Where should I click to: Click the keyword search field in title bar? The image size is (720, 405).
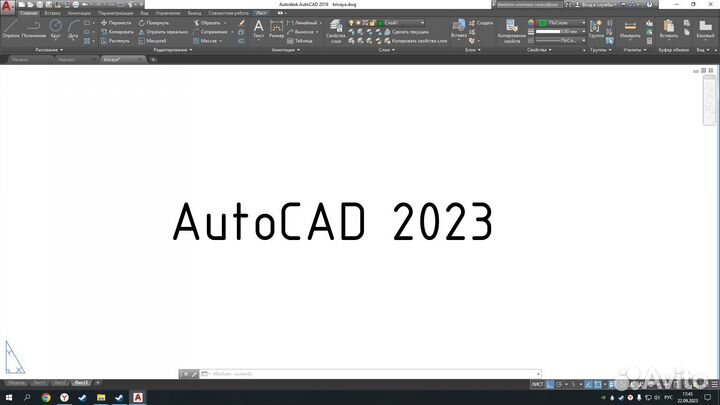(x=528, y=5)
